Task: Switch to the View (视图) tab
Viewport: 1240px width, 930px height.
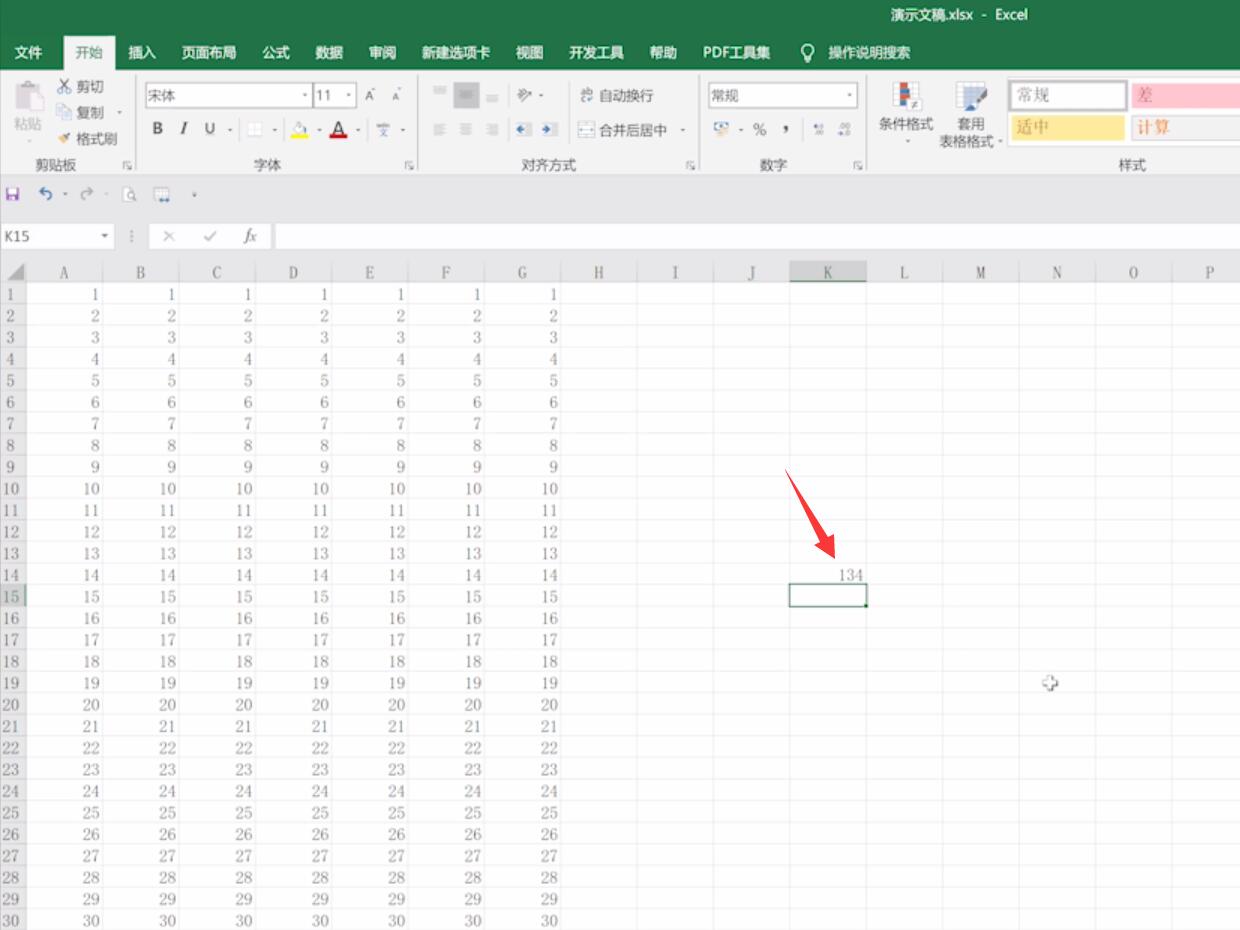Action: [529, 53]
